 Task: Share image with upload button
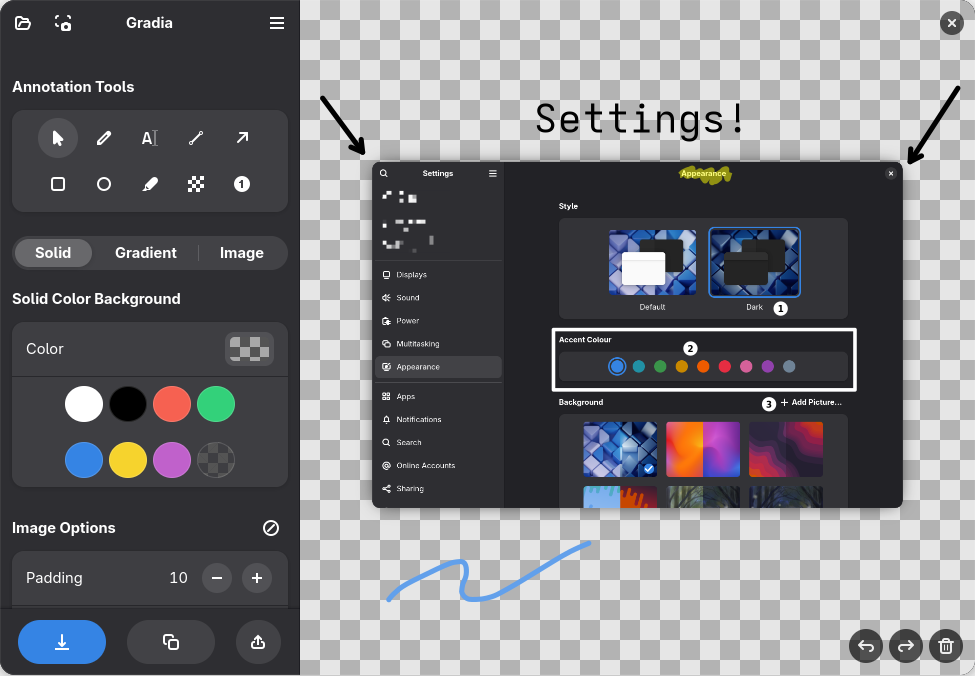(258, 642)
